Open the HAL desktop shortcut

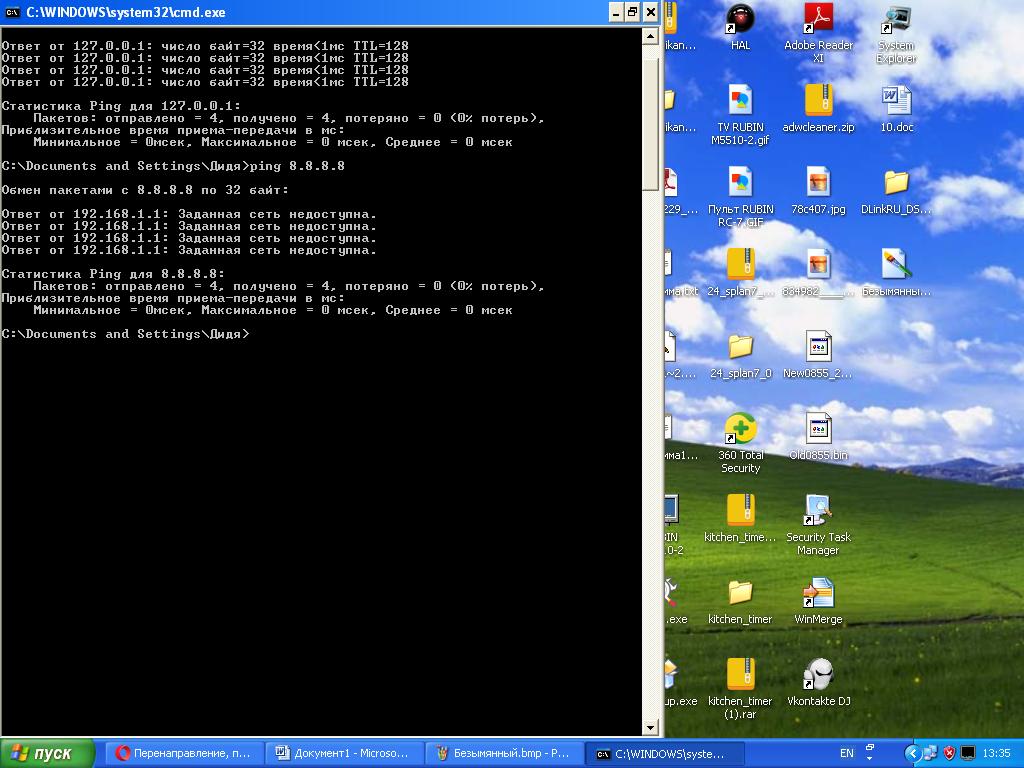pyautogui.click(x=740, y=19)
